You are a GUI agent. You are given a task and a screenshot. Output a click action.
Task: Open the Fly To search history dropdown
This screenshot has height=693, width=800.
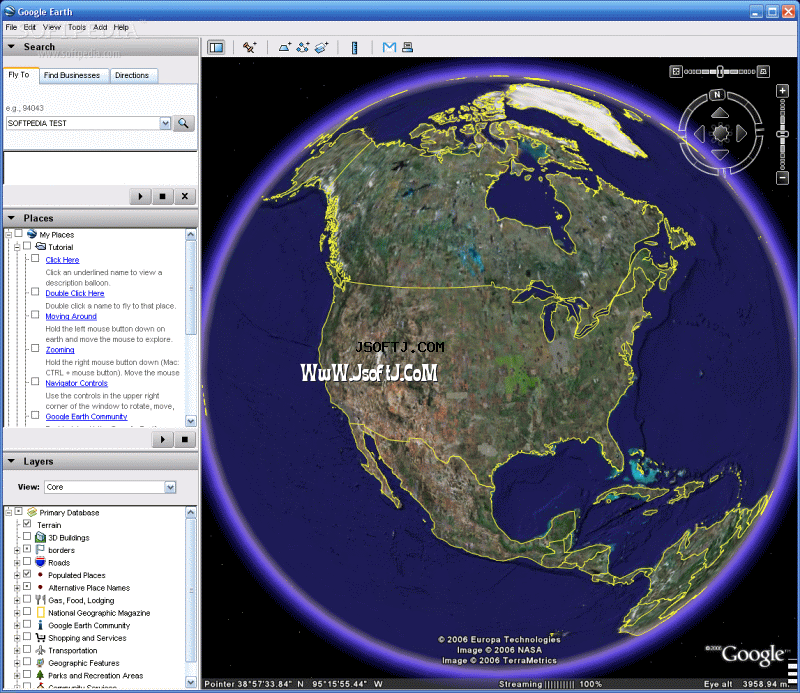tap(165, 123)
